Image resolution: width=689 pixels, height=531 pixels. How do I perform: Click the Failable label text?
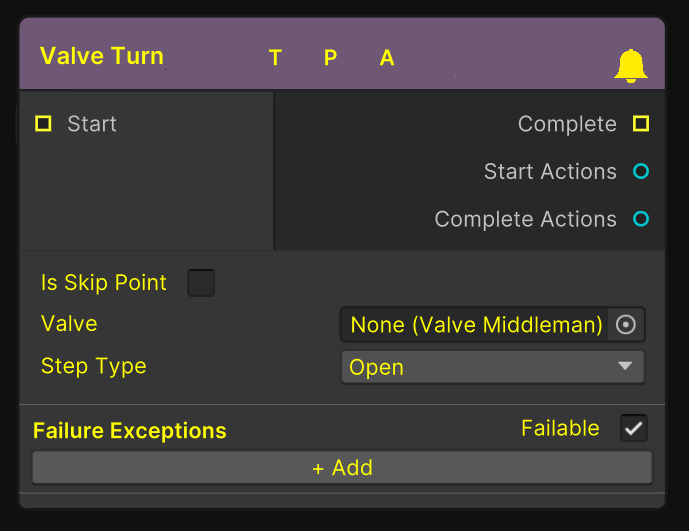(560, 429)
